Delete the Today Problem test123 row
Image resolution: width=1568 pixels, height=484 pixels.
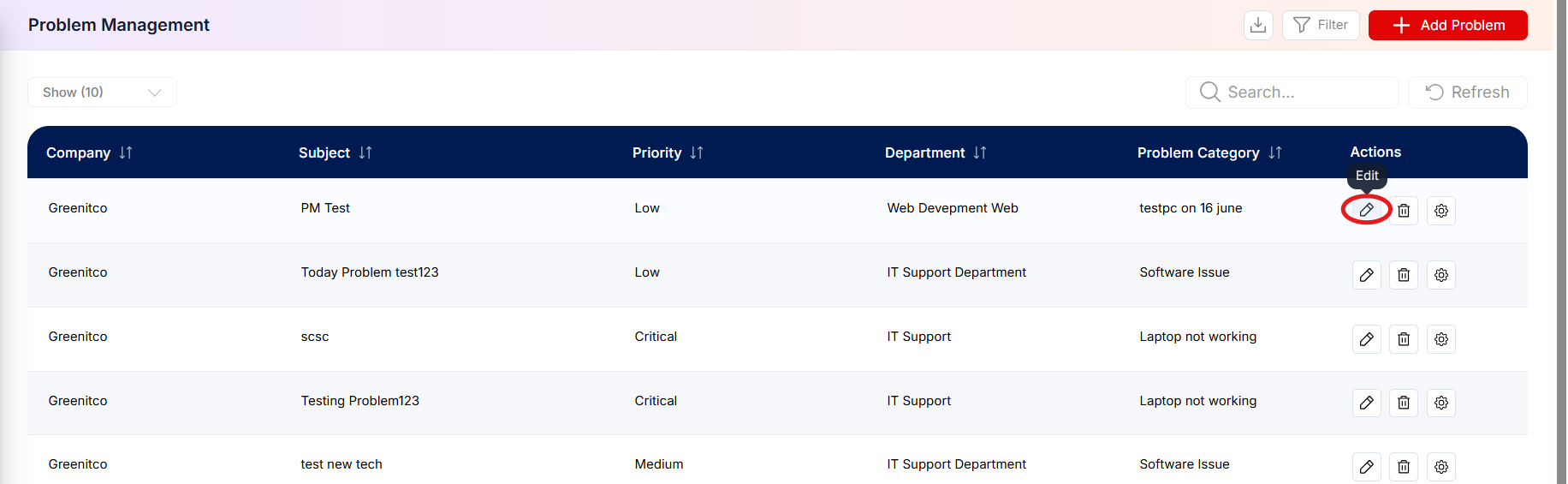(1404, 275)
